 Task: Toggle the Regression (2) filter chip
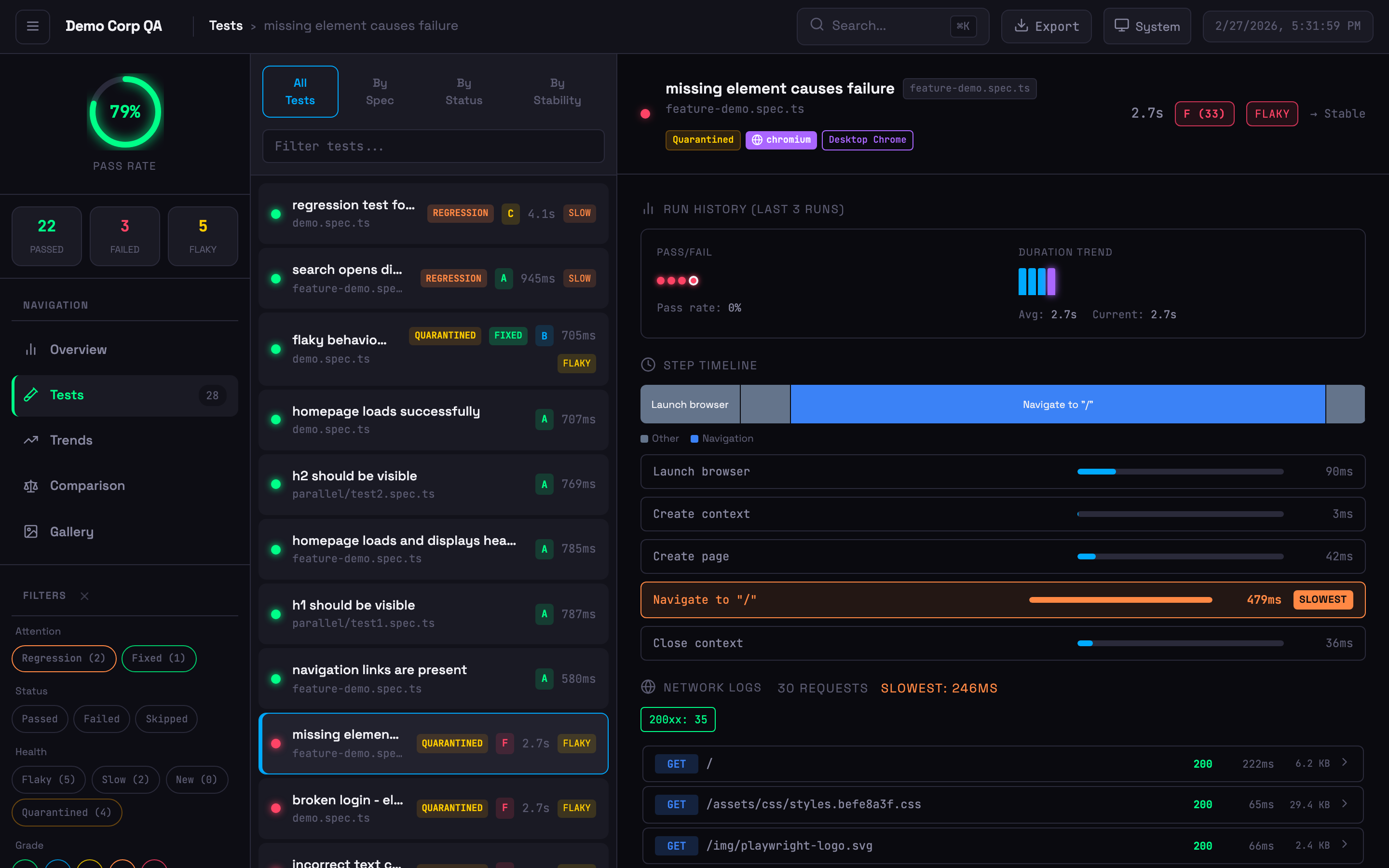coord(64,658)
